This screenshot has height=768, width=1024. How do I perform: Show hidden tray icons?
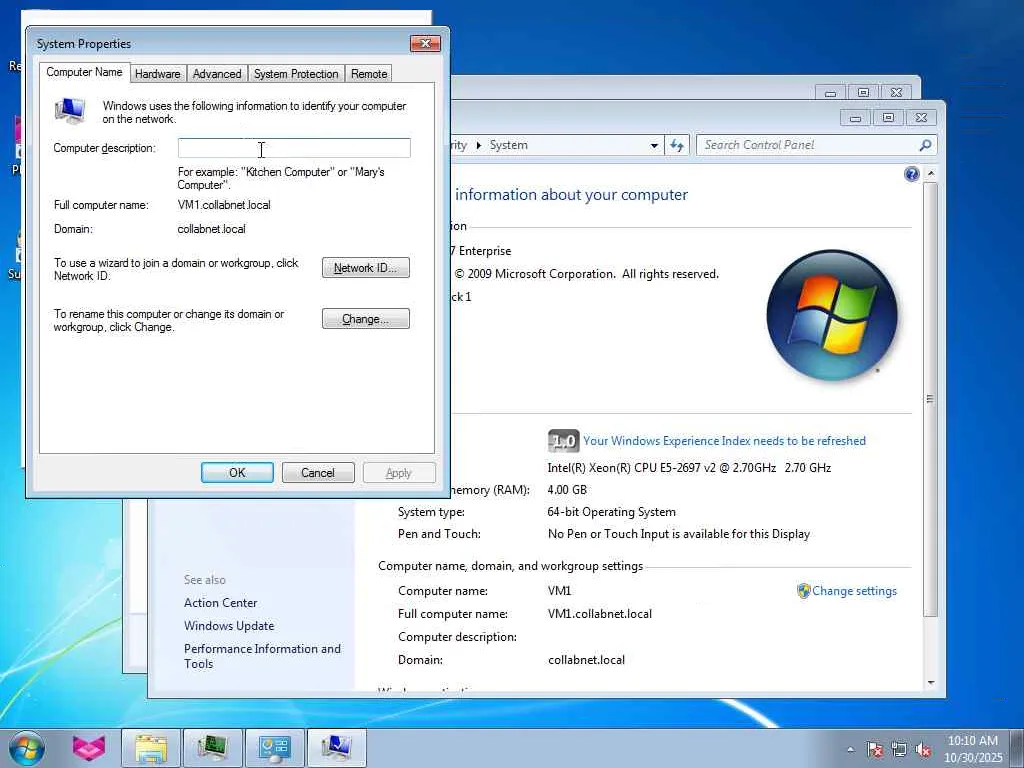(x=850, y=749)
